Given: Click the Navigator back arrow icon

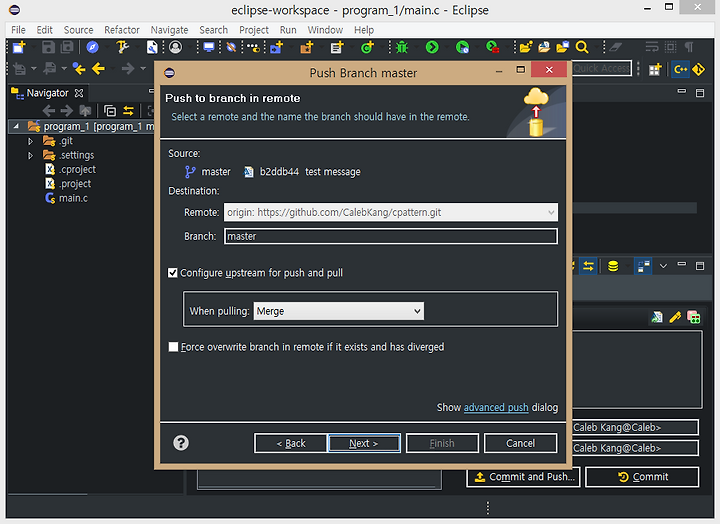Looking at the screenshot, I should 49,111.
